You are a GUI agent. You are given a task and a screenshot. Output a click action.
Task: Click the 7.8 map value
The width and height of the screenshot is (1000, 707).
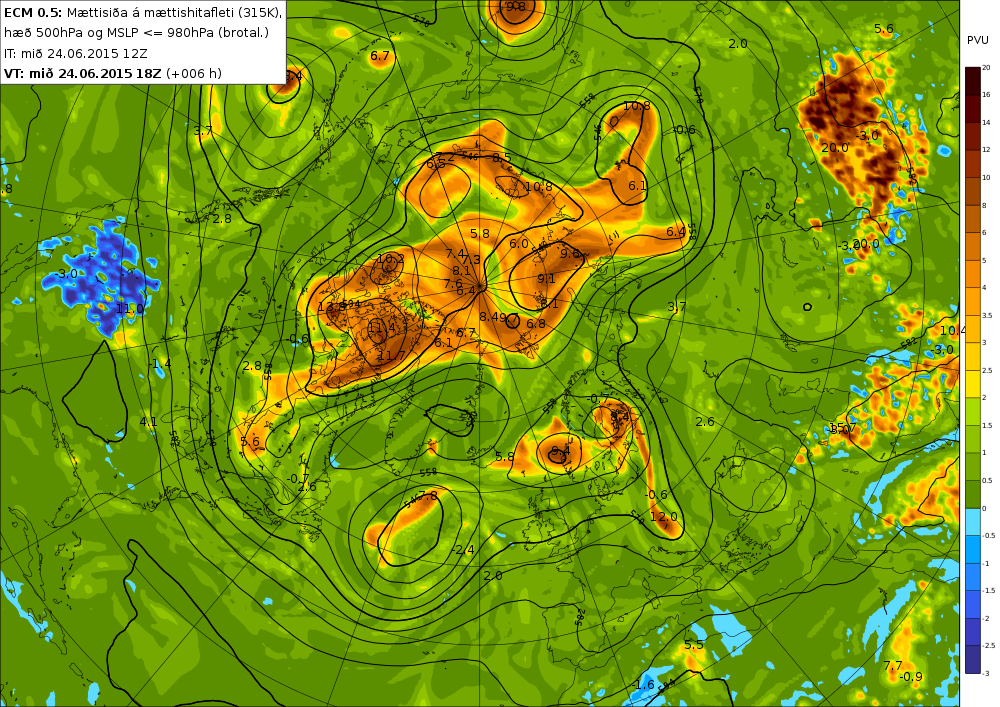pos(428,495)
